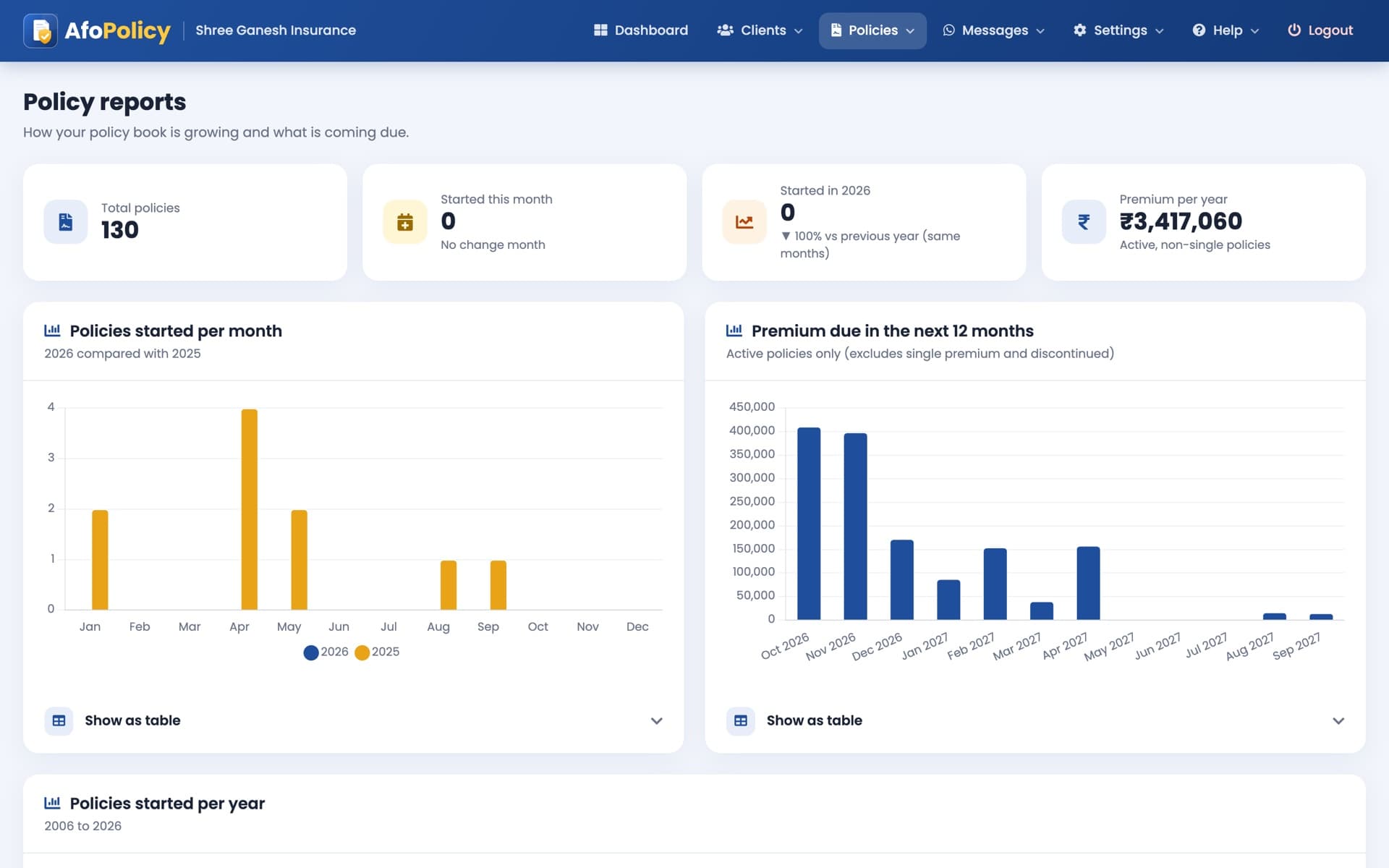
Task: Open the Policies menu
Action: point(872,30)
